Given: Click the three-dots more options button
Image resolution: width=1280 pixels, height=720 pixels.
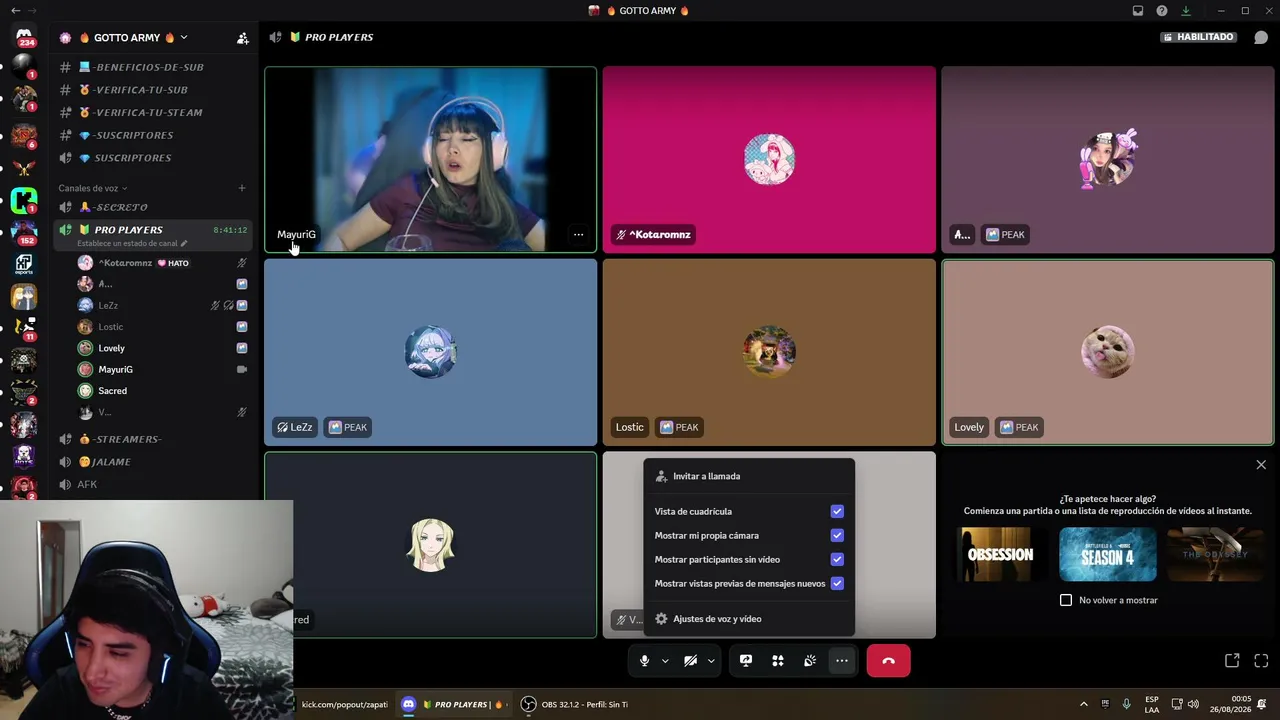Looking at the screenshot, I should pos(842,661).
